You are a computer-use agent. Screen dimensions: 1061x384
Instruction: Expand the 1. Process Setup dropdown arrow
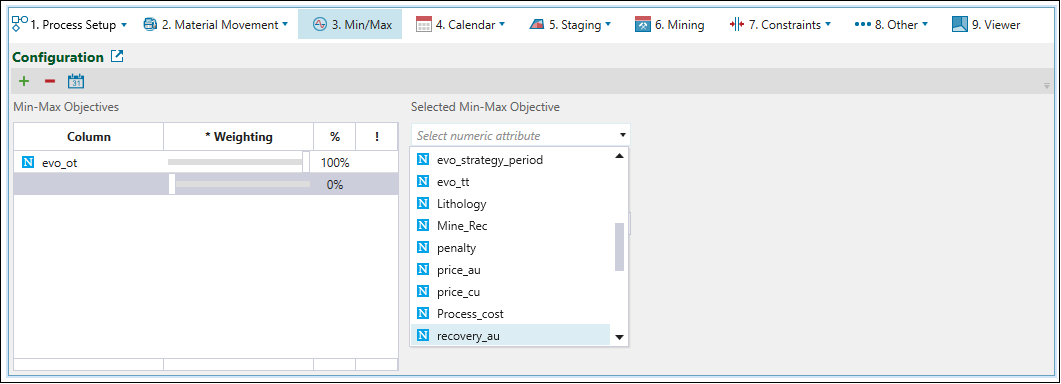click(x=124, y=25)
